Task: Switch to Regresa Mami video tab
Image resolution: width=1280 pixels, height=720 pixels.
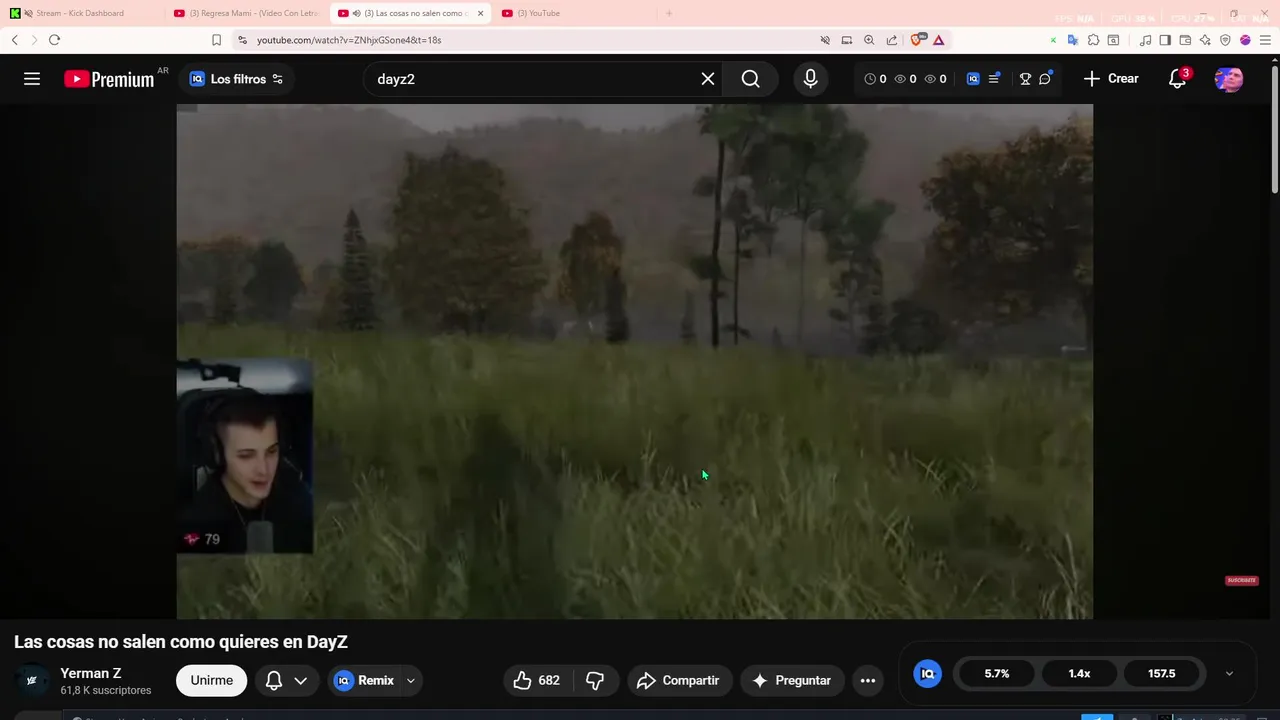Action: pyautogui.click(x=246, y=13)
